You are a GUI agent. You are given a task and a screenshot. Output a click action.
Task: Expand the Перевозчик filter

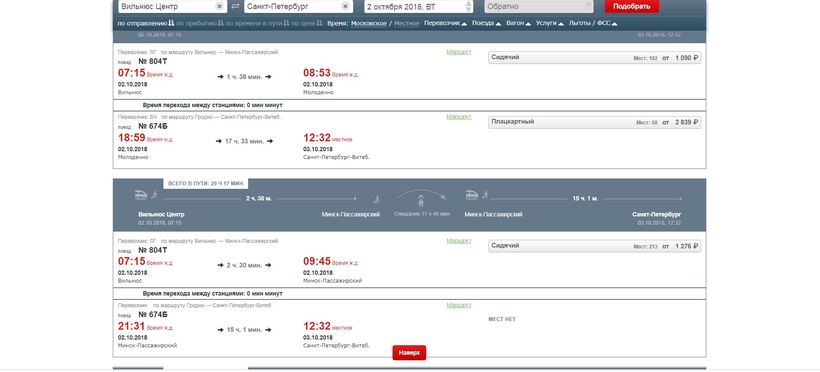446,24
